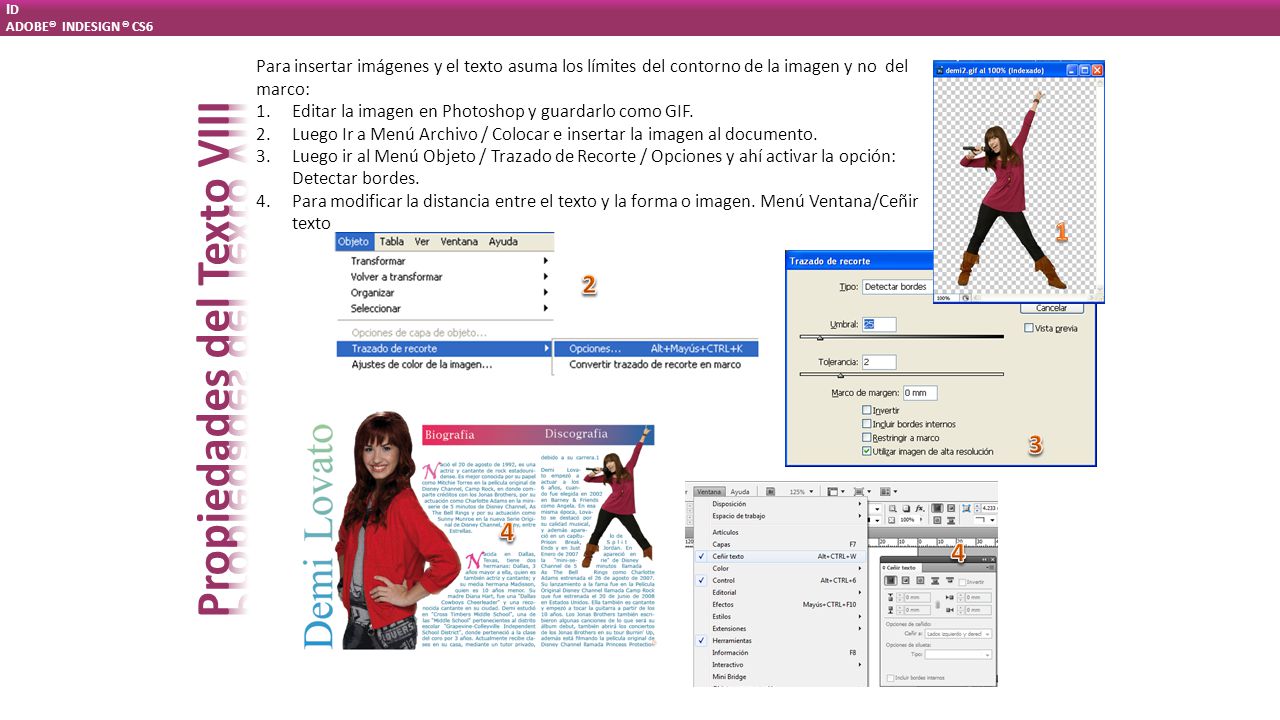Click Ventana in the Objeto screenshot menu bar

click(459, 242)
